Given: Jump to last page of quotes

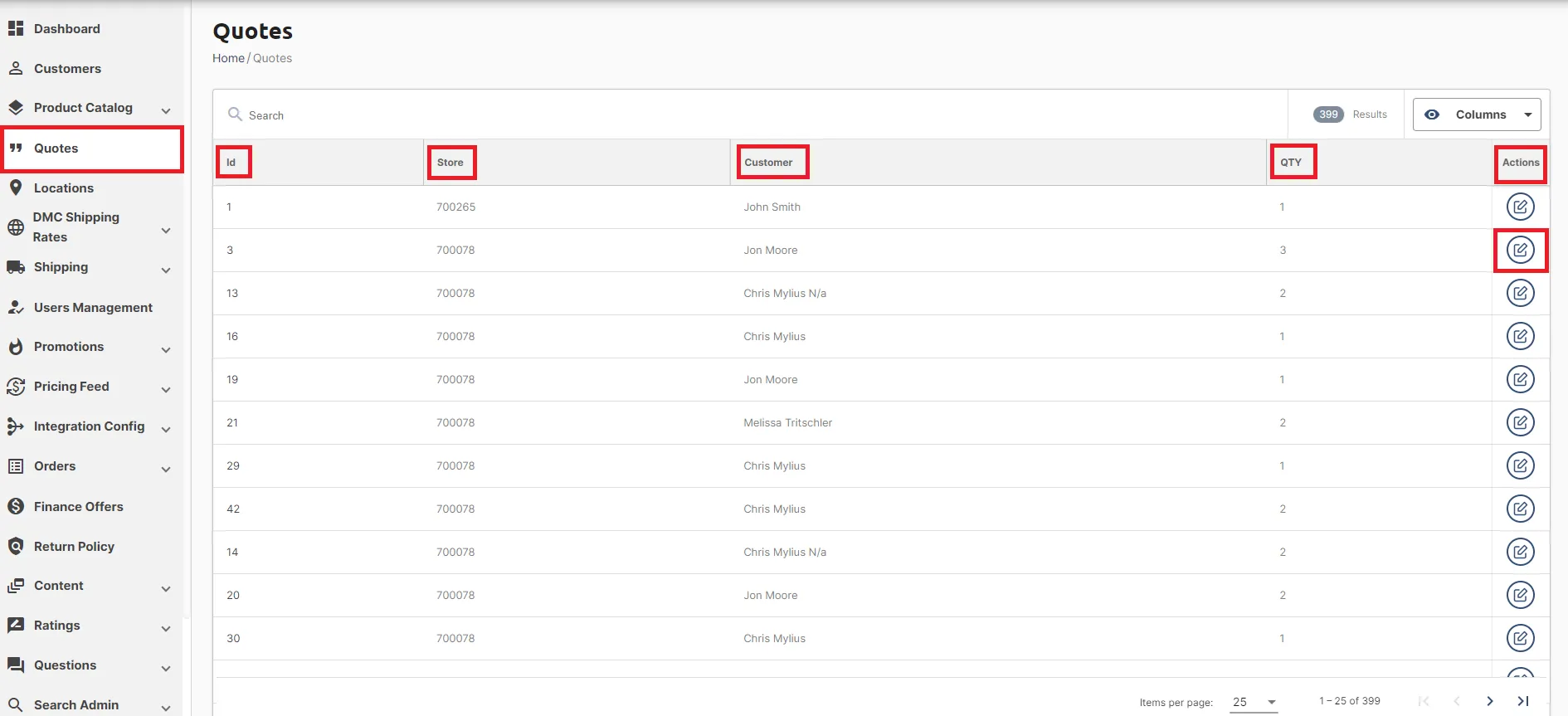Looking at the screenshot, I should pos(1523,701).
